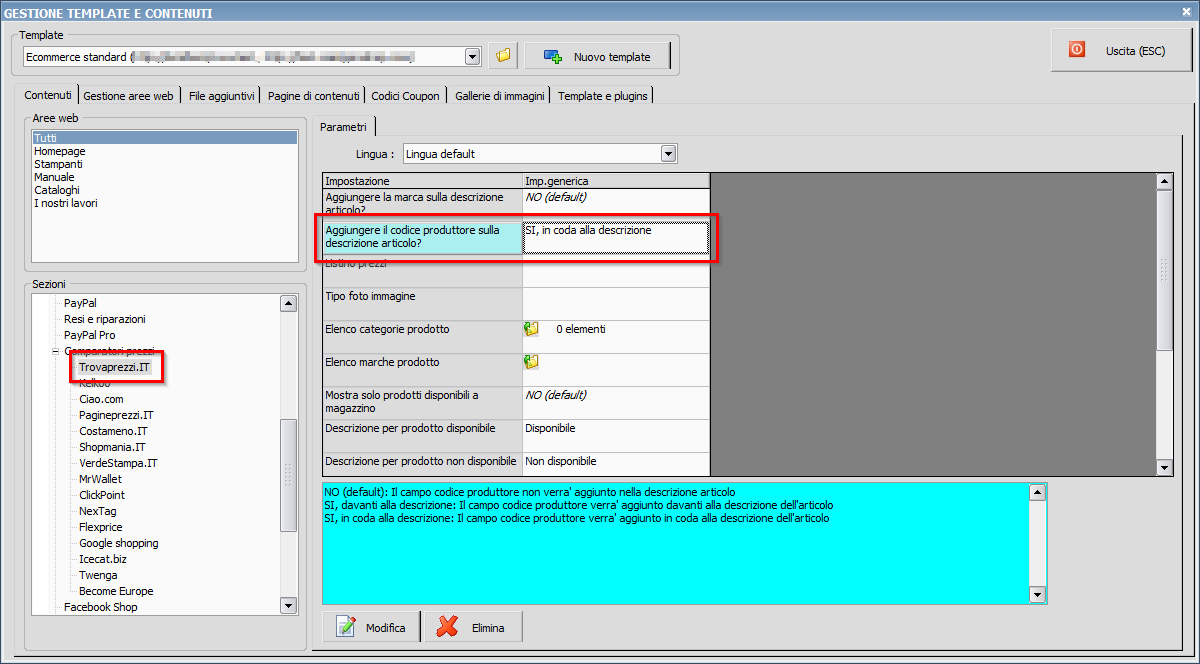Select Cataloghi in Aree web list
Image resolution: width=1200 pixels, height=664 pixels.
click(57, 190)
